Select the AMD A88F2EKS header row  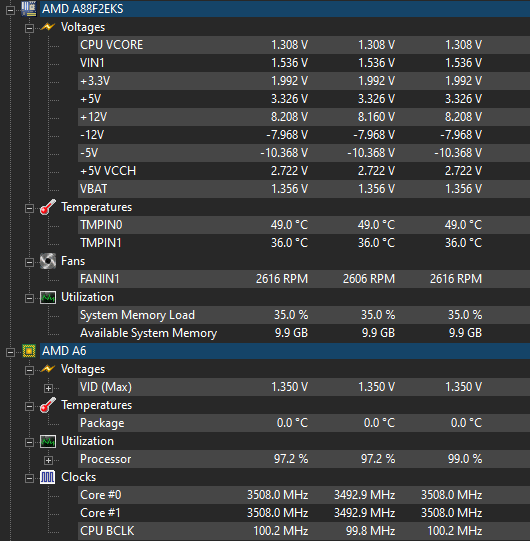(285, 9)
